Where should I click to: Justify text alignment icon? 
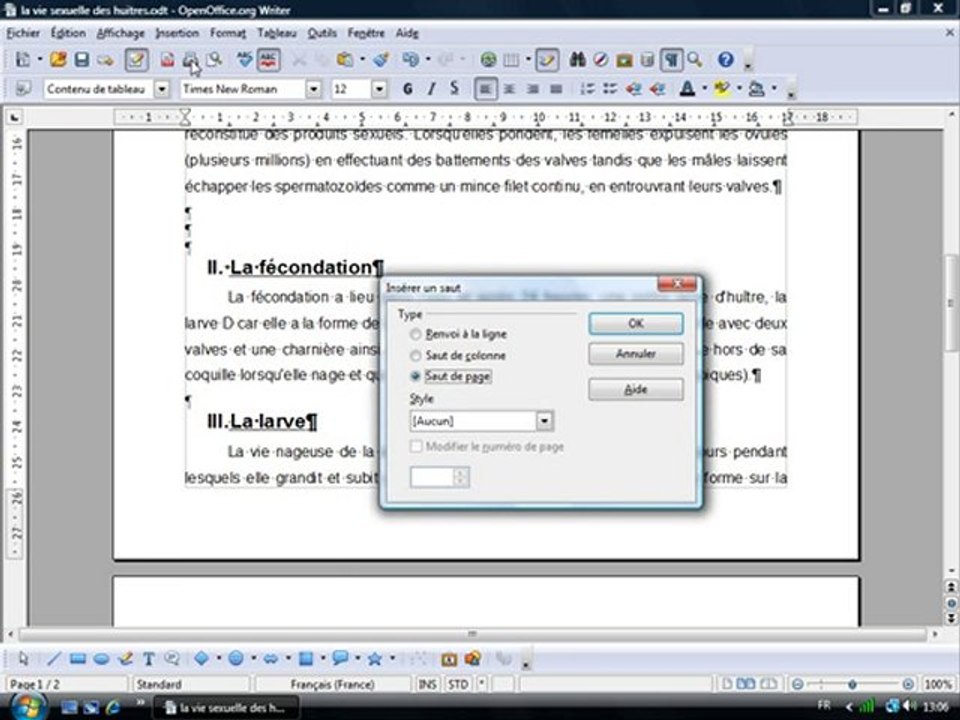point(556,89)
